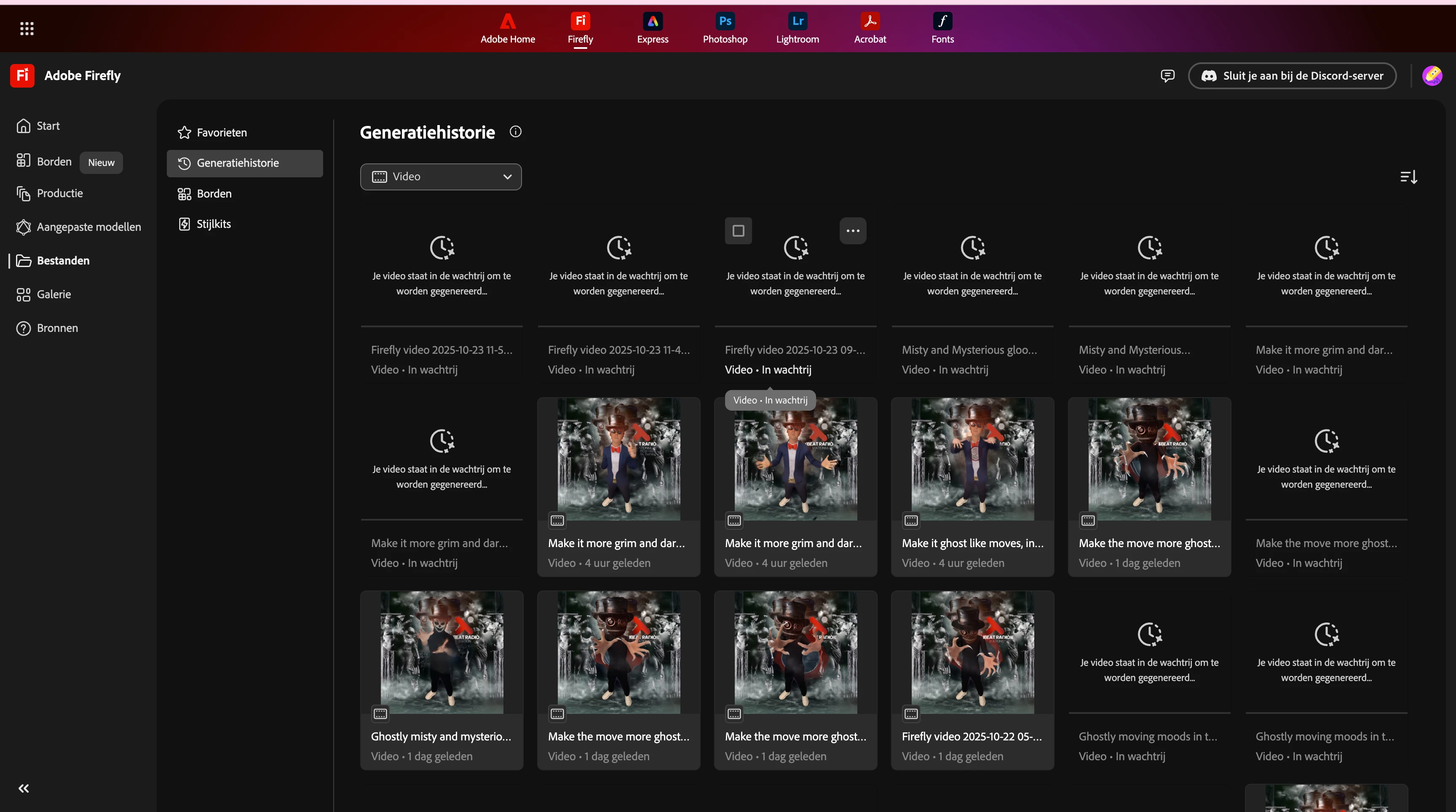This screenshot has height=812, width=1456.
Task: Open Galerie in the sidebar
Action: point(54,294)
